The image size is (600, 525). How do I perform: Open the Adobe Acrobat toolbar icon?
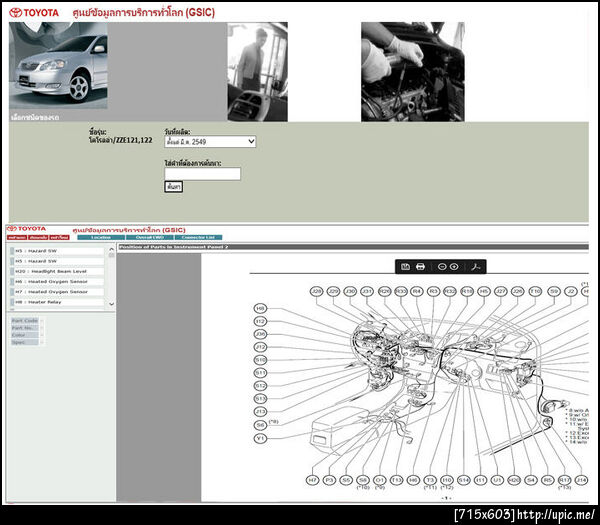click(476, 267)
